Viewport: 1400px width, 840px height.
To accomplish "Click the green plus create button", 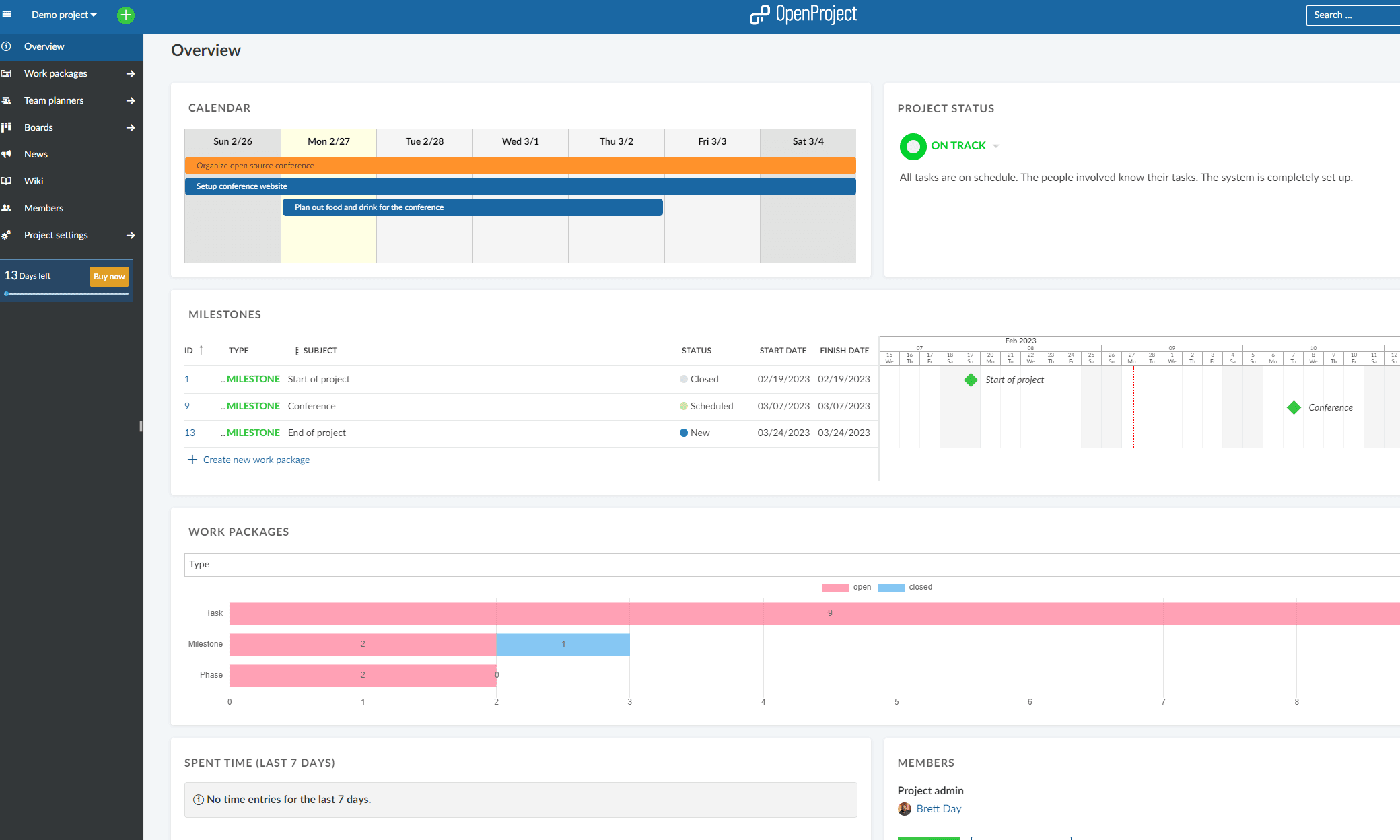I will pos(126,15).
